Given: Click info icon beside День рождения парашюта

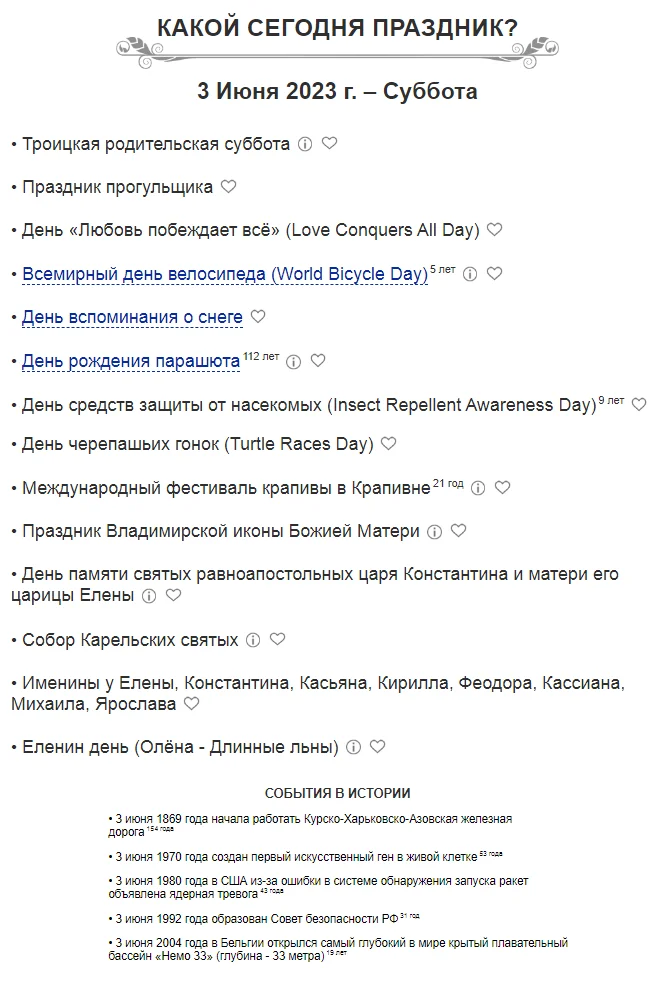Looking at the screenshot, I should point(294,362).
